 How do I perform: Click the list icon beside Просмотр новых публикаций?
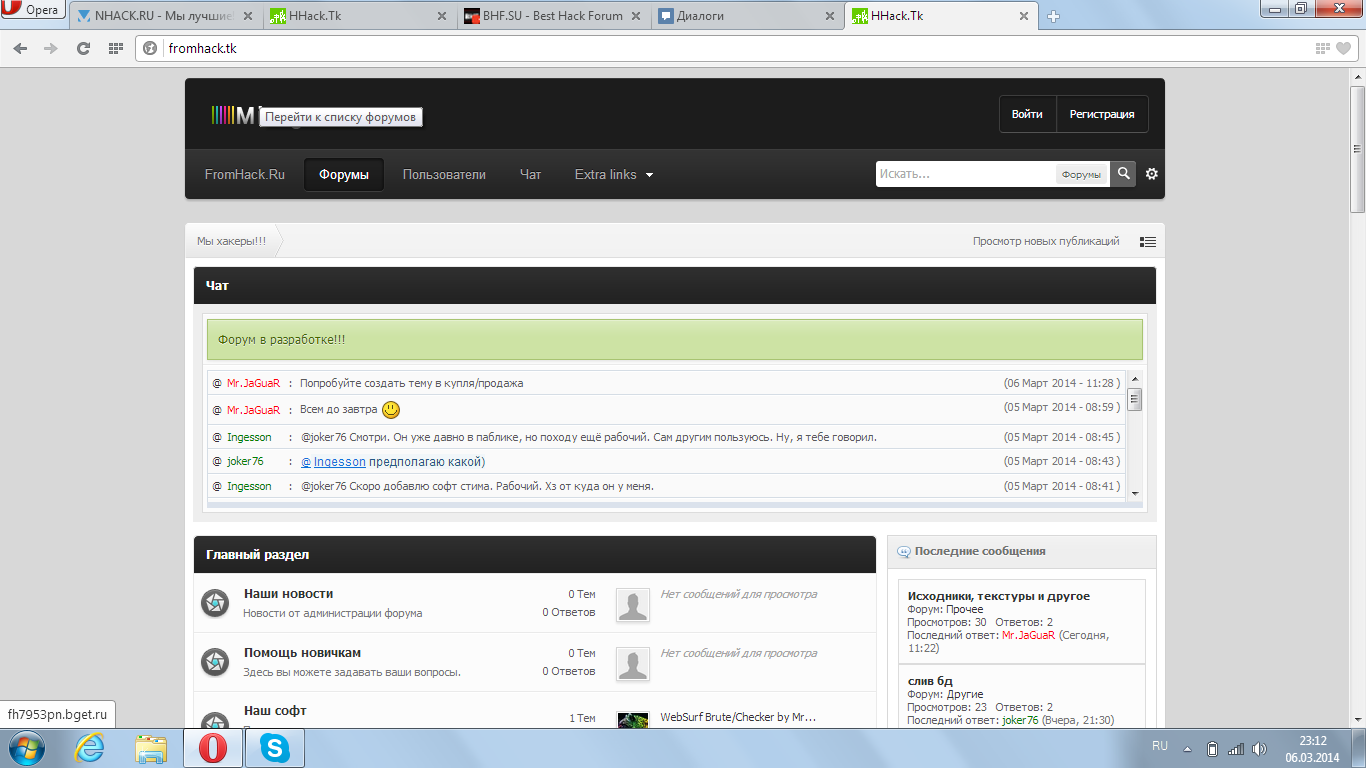point(1148,242)
